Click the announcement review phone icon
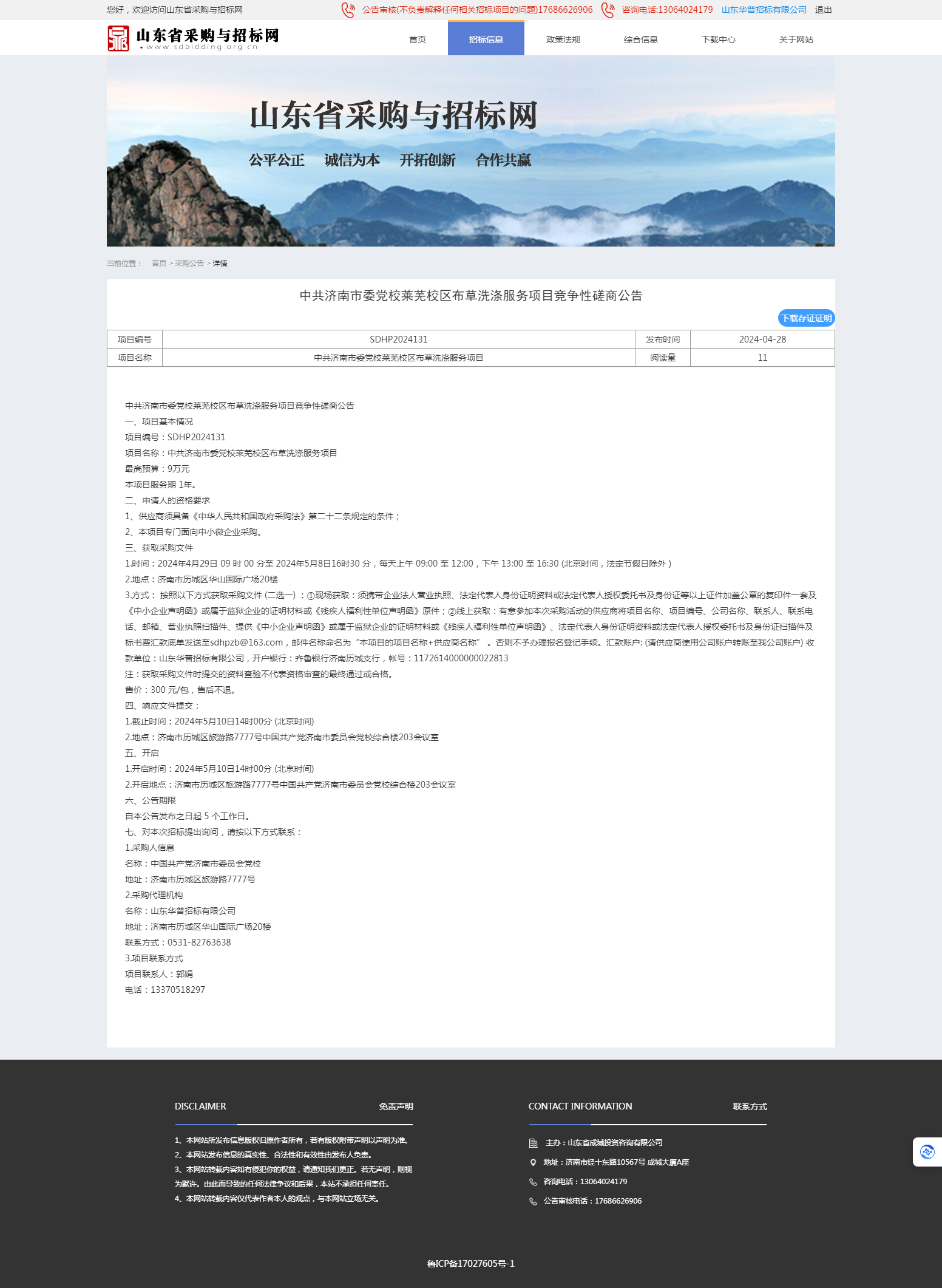Viewport: 942px width, 1288px height. [348, 10]
